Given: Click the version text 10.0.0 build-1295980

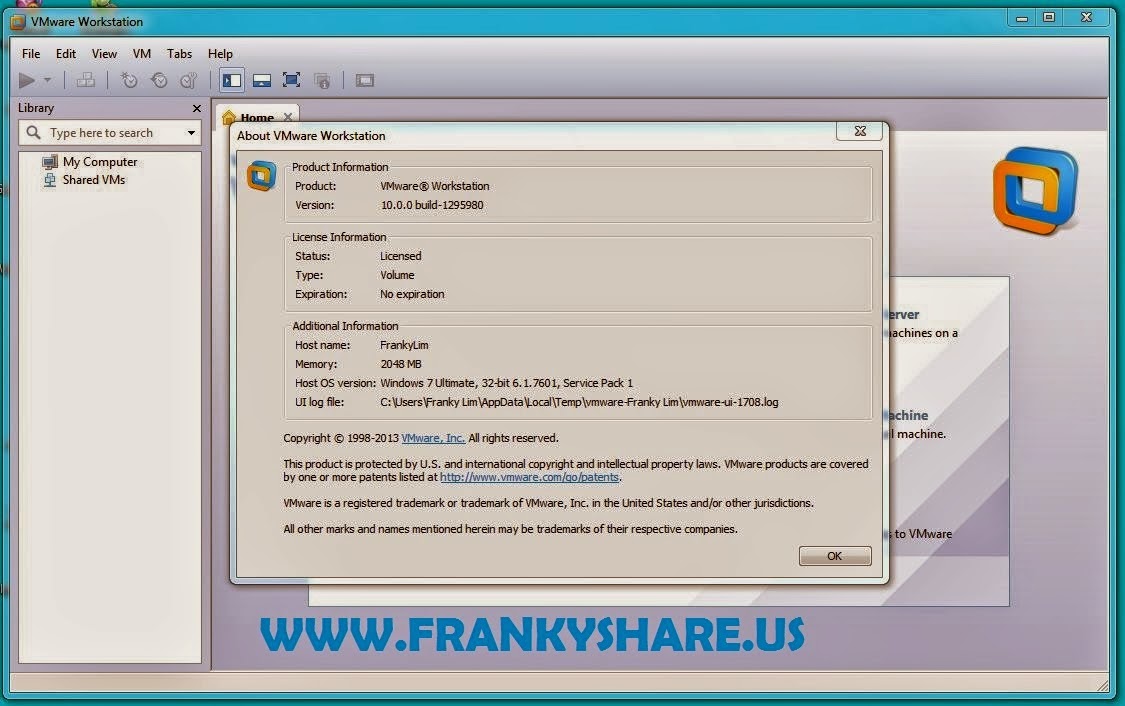Looking at the screenshot, I should [432, 205].
